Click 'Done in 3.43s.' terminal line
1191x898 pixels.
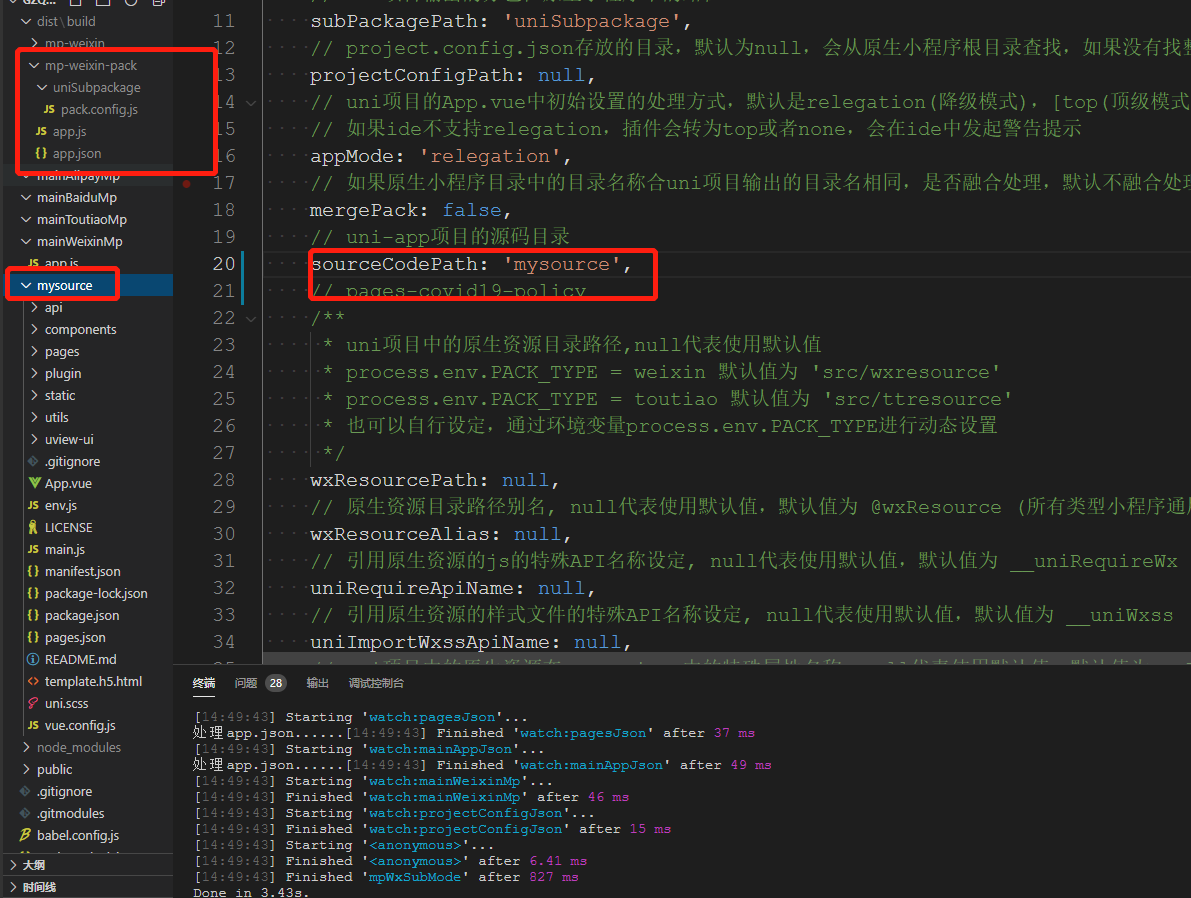point(251,893)
